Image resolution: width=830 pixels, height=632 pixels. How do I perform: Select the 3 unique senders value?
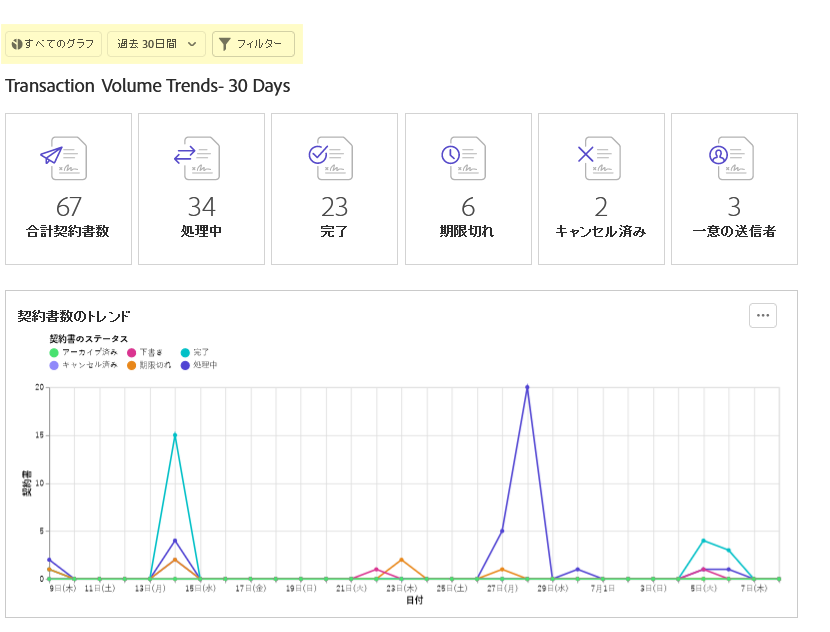coord(734,207)
